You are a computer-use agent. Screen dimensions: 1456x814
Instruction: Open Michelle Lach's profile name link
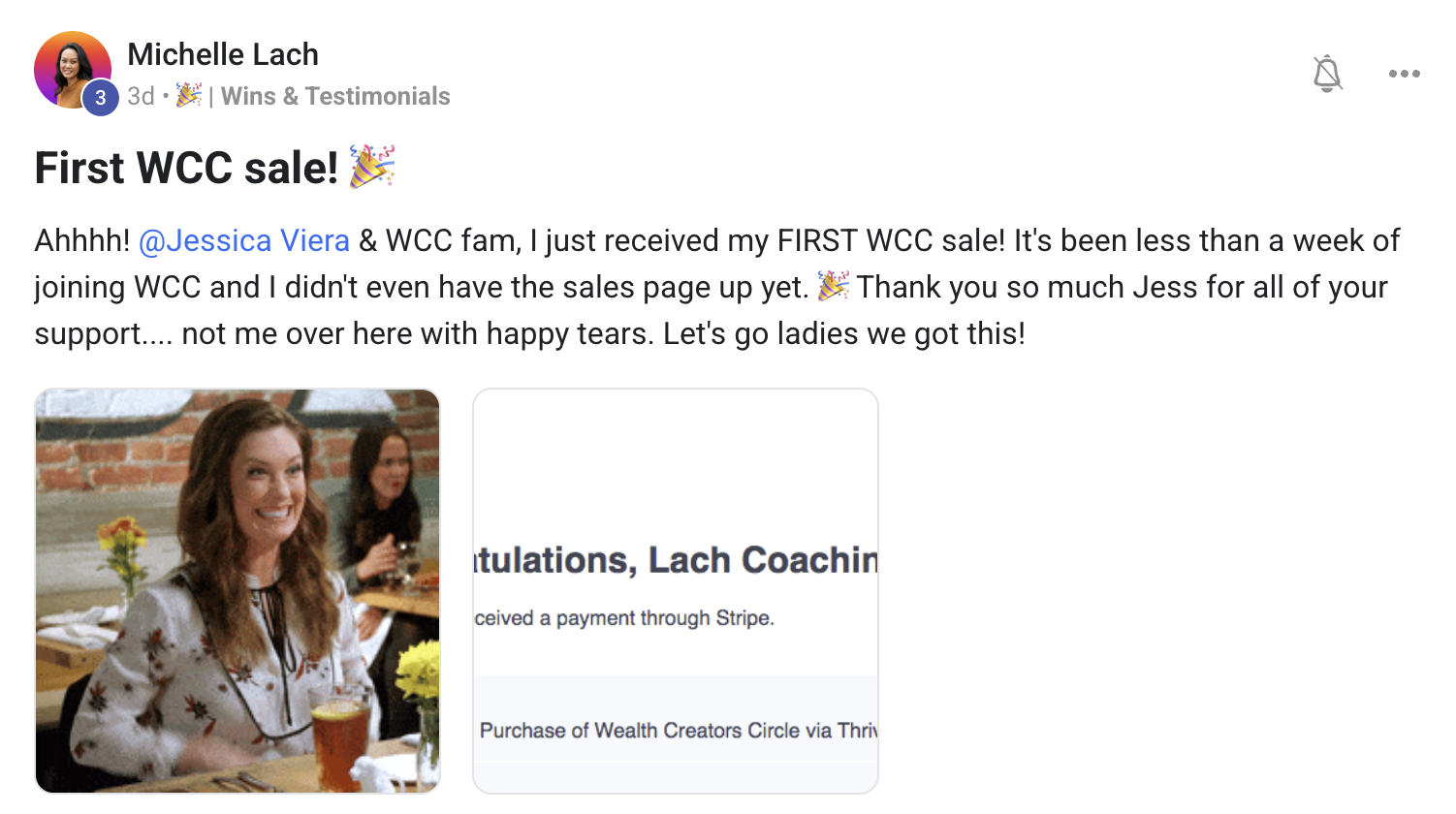(223, 54)
